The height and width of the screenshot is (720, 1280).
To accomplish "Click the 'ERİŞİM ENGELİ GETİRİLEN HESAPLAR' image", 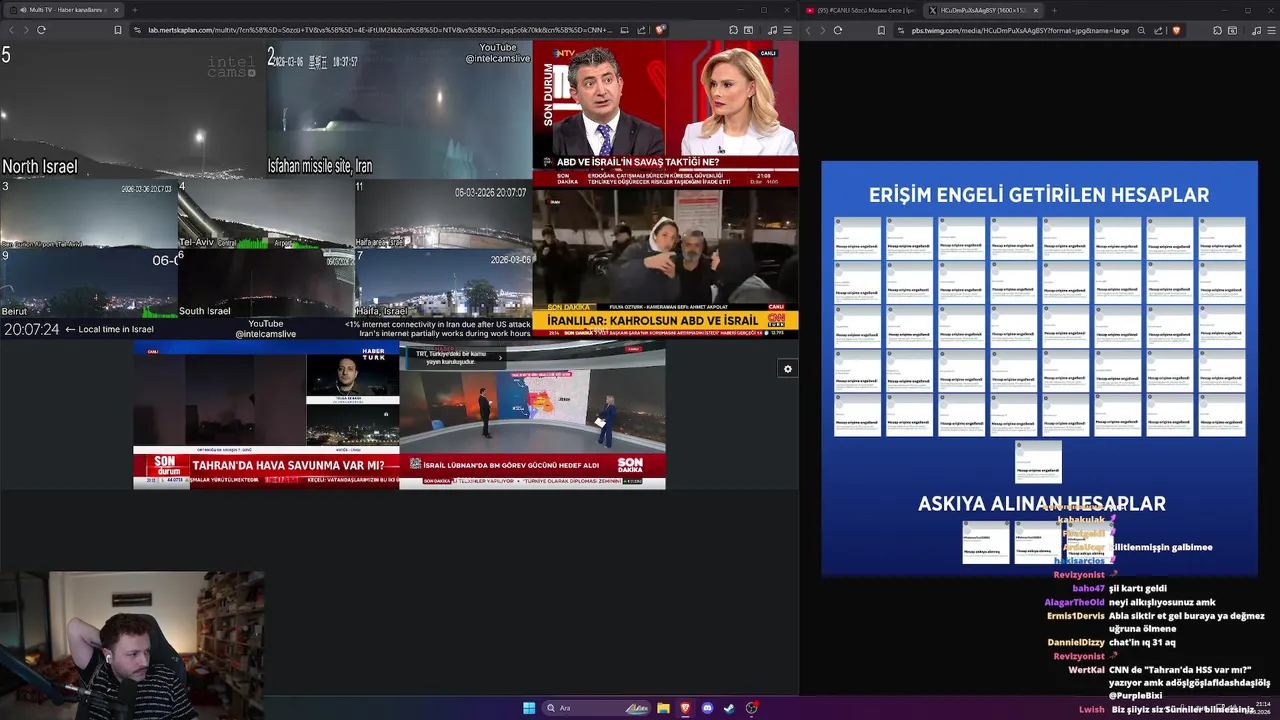I will coord(1039,368).
